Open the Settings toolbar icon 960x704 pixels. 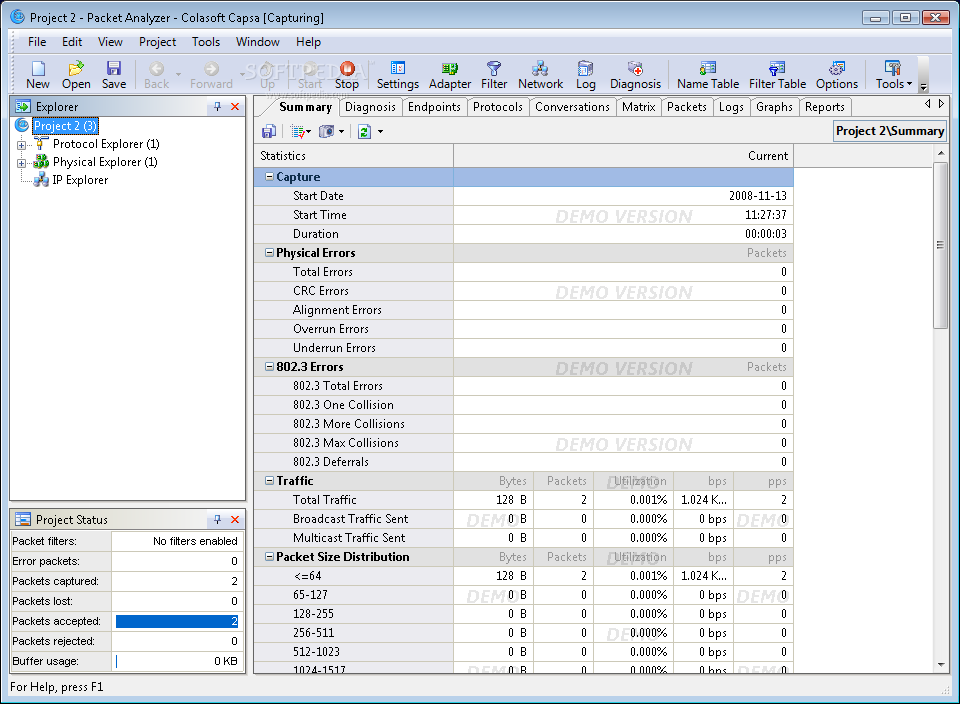point(398,75)
